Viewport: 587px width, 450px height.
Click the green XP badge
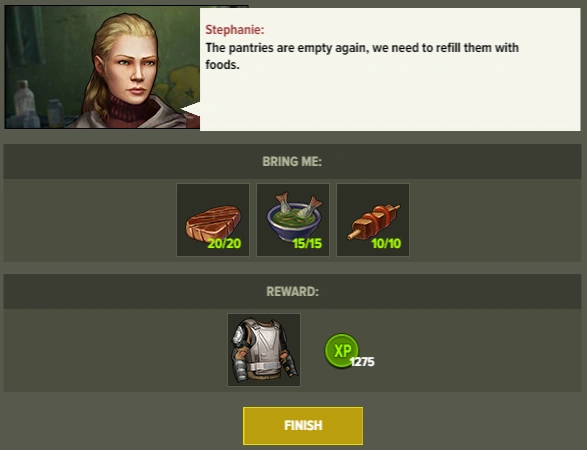point(341,351)
